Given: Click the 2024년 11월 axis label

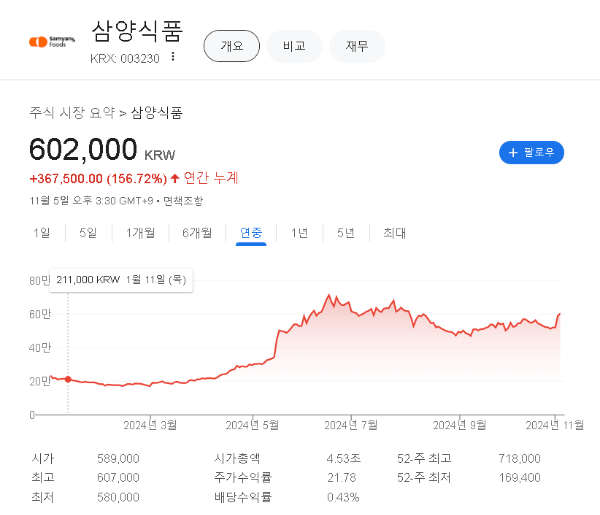Looking at the screenshot, I should (554, 425).
